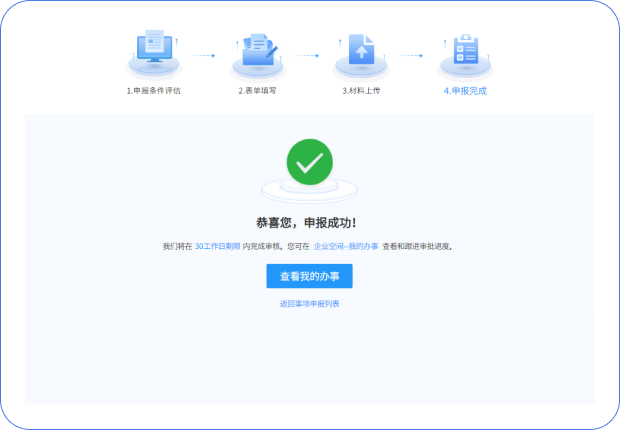Click the arrow between steps 3 and 4
Image resolution: width=620 pixels, height=430 pixels.
point(411,56)
